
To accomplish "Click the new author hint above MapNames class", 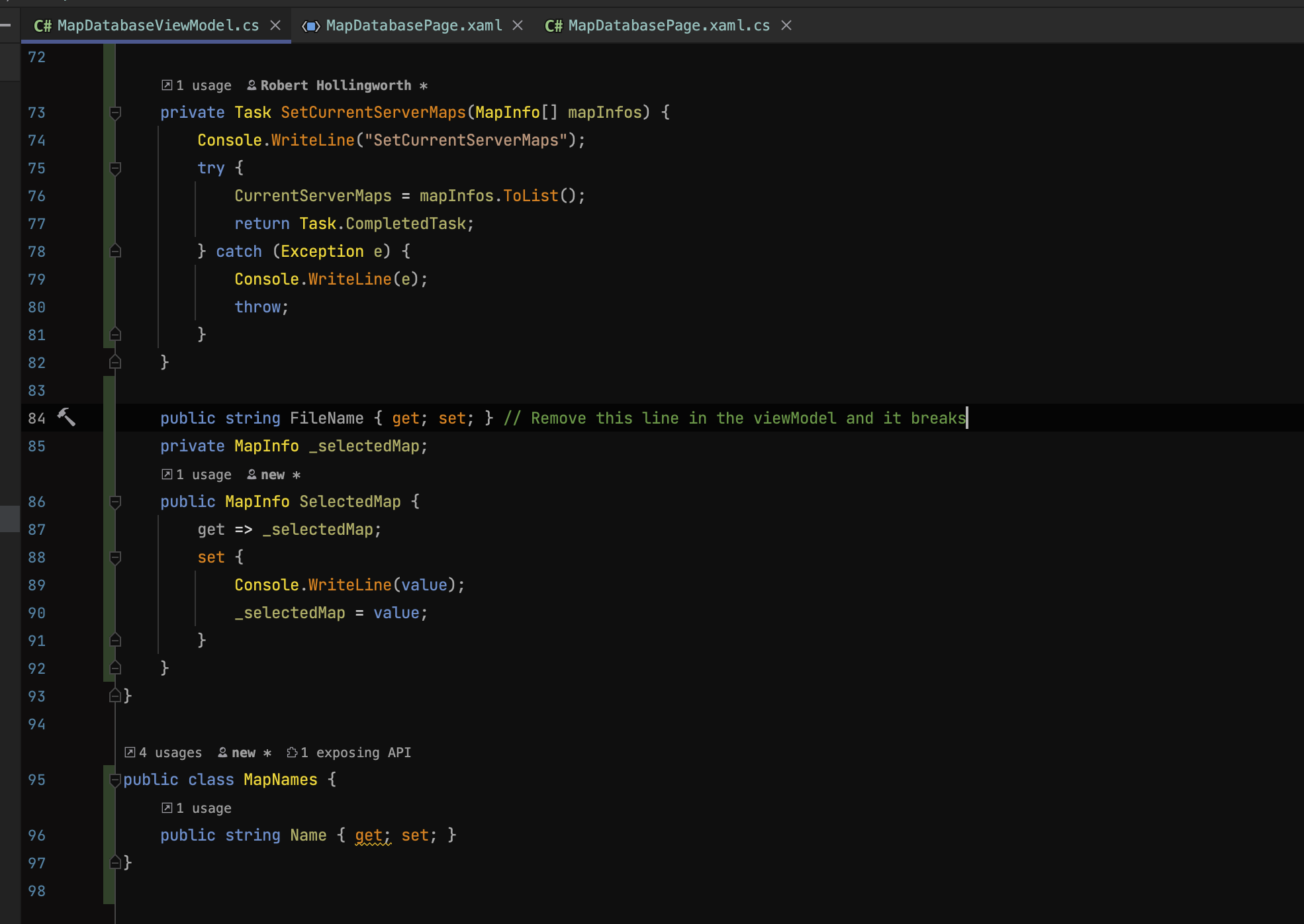I will point(244,753).
